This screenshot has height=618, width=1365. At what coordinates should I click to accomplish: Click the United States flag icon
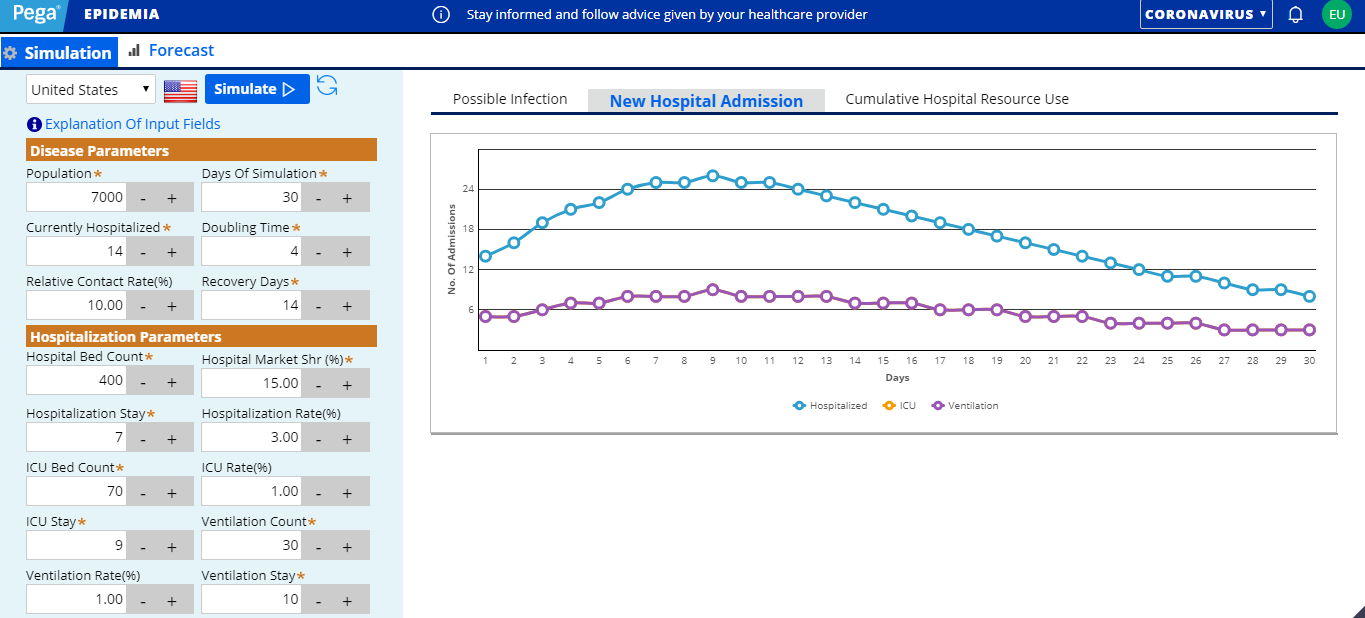[180, 90]
